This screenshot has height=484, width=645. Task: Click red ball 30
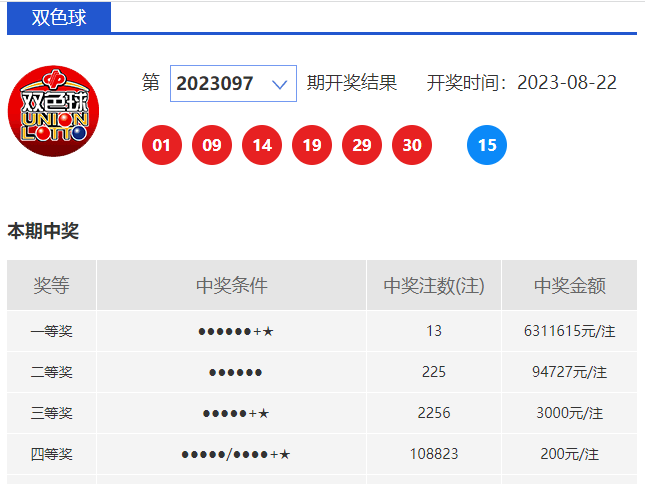tap(412, 145)
